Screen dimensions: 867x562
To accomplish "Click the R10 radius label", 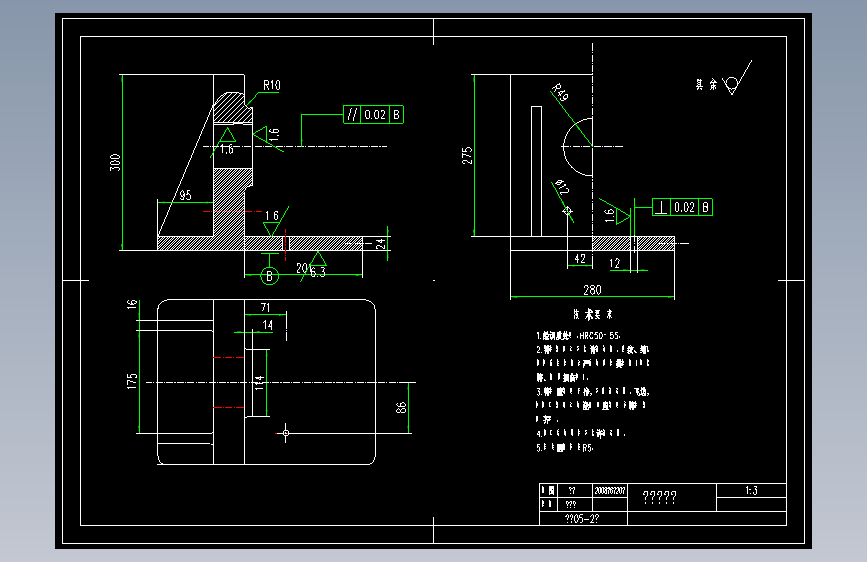I will coord(271,85).
